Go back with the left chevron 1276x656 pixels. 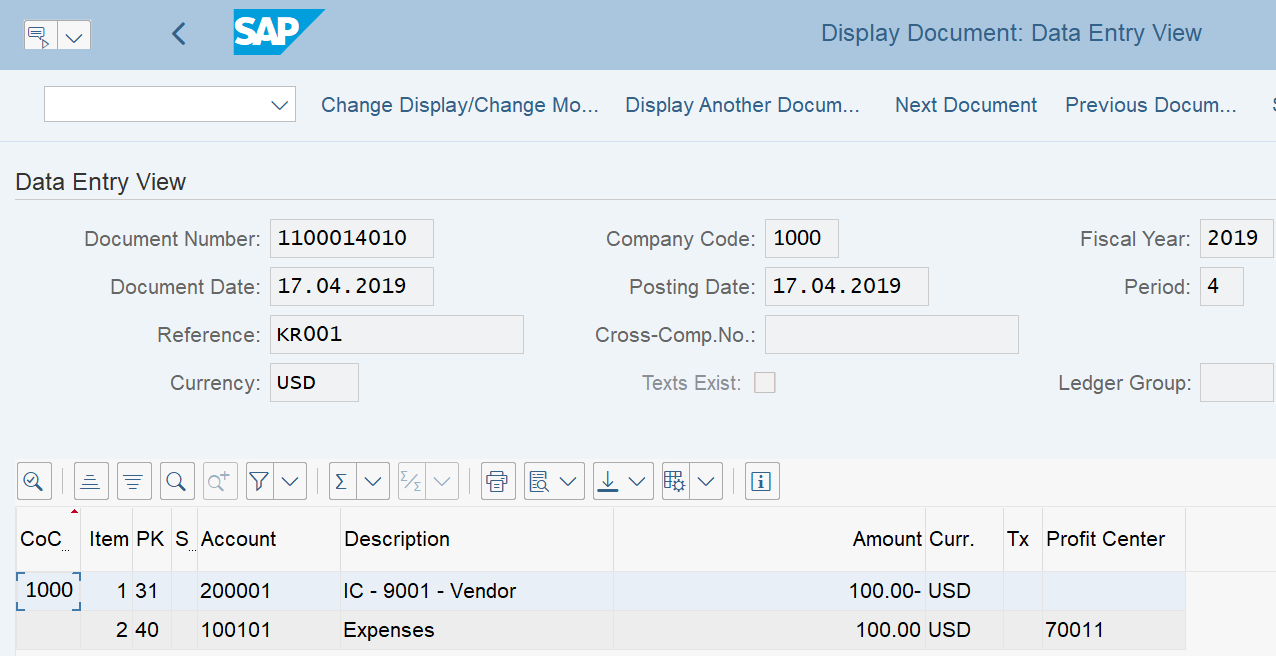179,34
